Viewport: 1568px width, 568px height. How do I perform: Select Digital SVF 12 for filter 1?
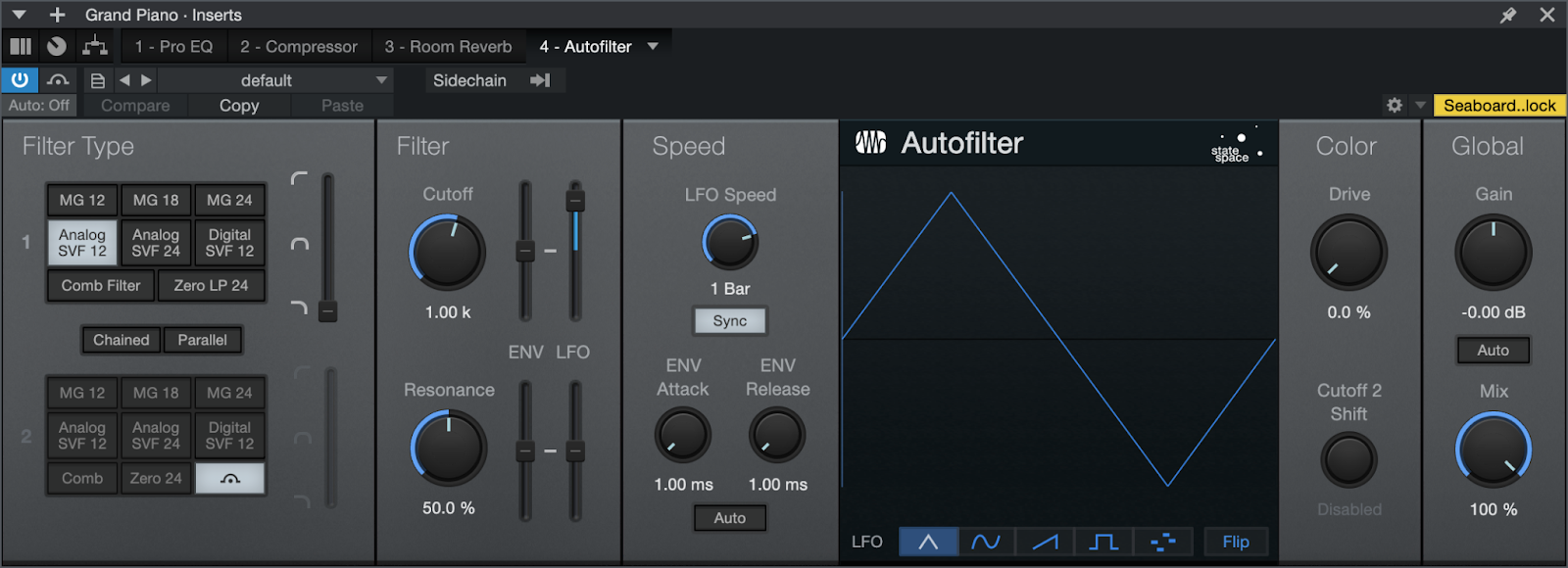tap(229, 243)
